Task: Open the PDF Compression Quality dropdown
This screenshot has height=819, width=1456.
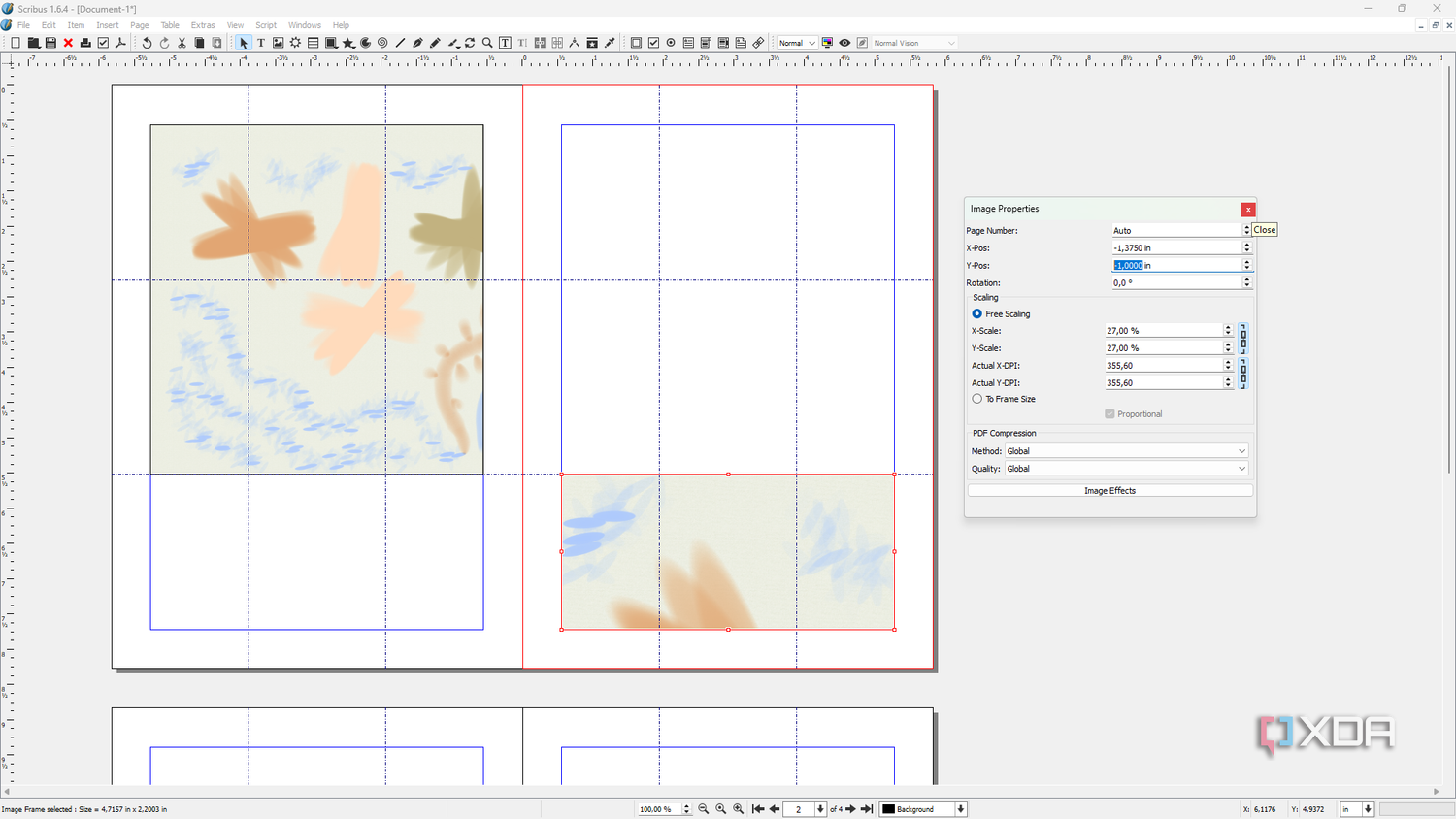Action: pyautogui.click(x=1127, y=469)
